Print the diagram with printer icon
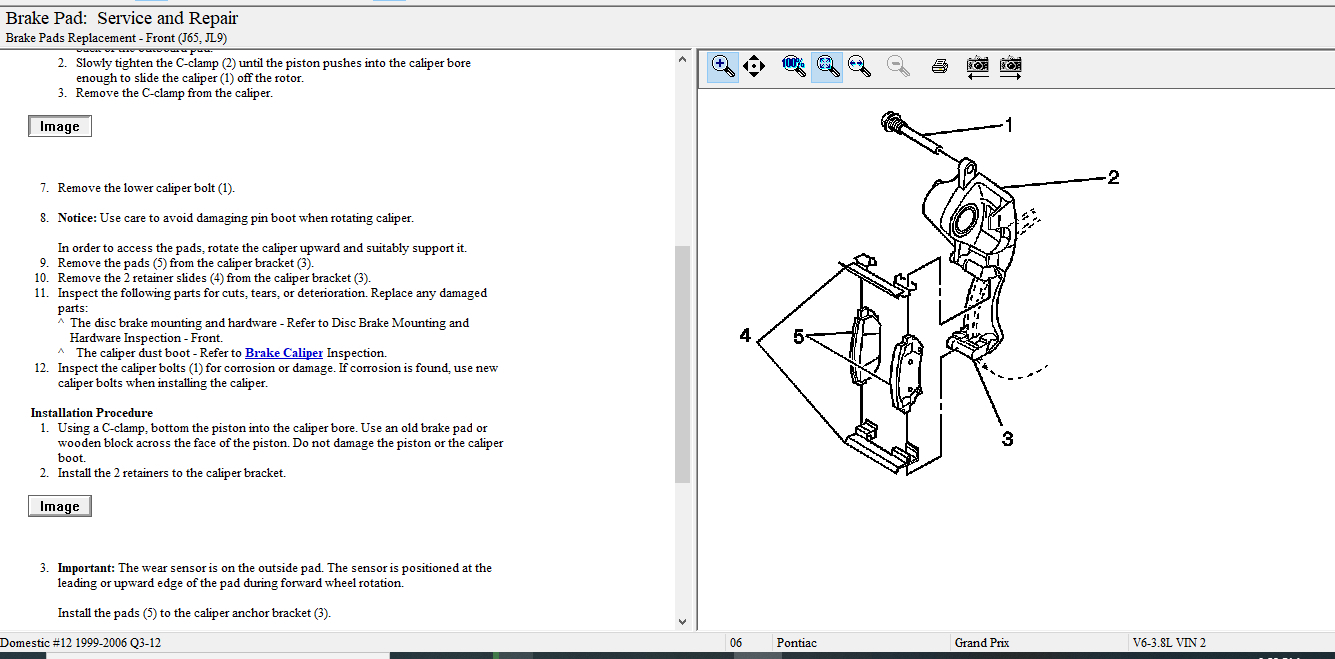This screenshot has width=1335, height=659. pyautogui.click(x=939, y=67)
